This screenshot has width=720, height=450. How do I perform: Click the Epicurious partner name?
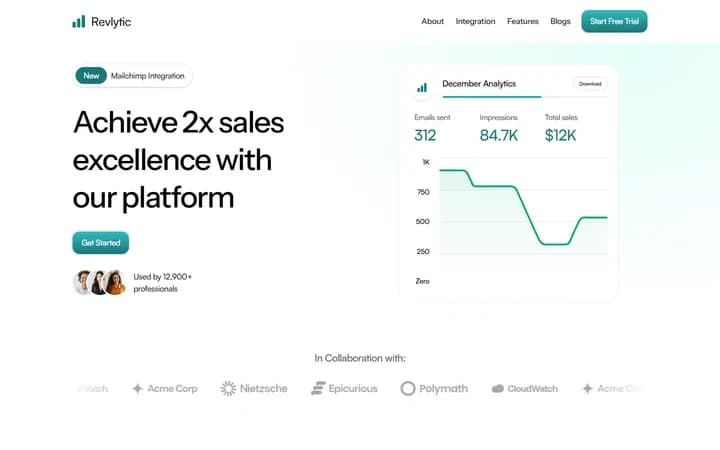click(x=353, y=388)
